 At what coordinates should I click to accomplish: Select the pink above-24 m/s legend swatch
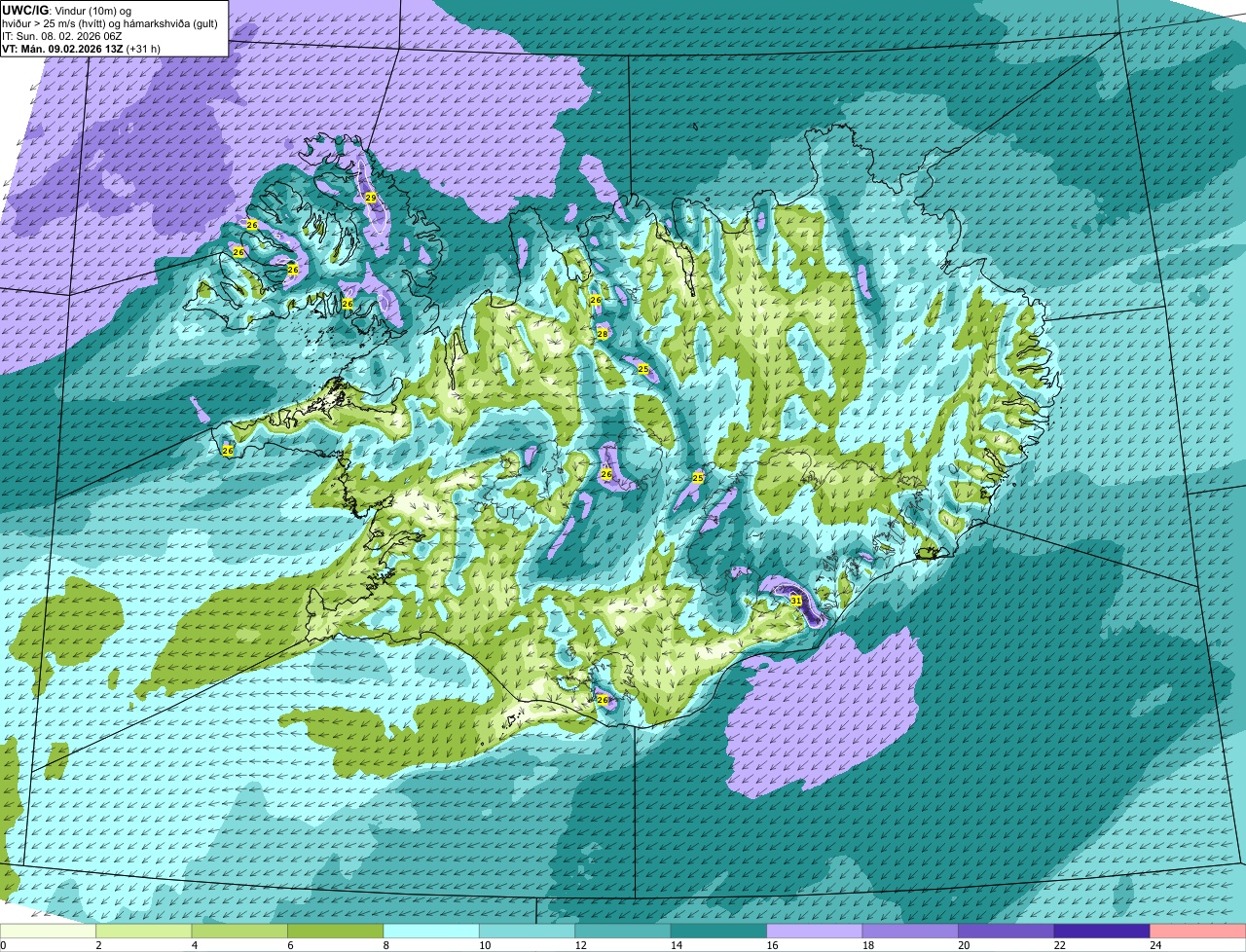pos(1198,931)
